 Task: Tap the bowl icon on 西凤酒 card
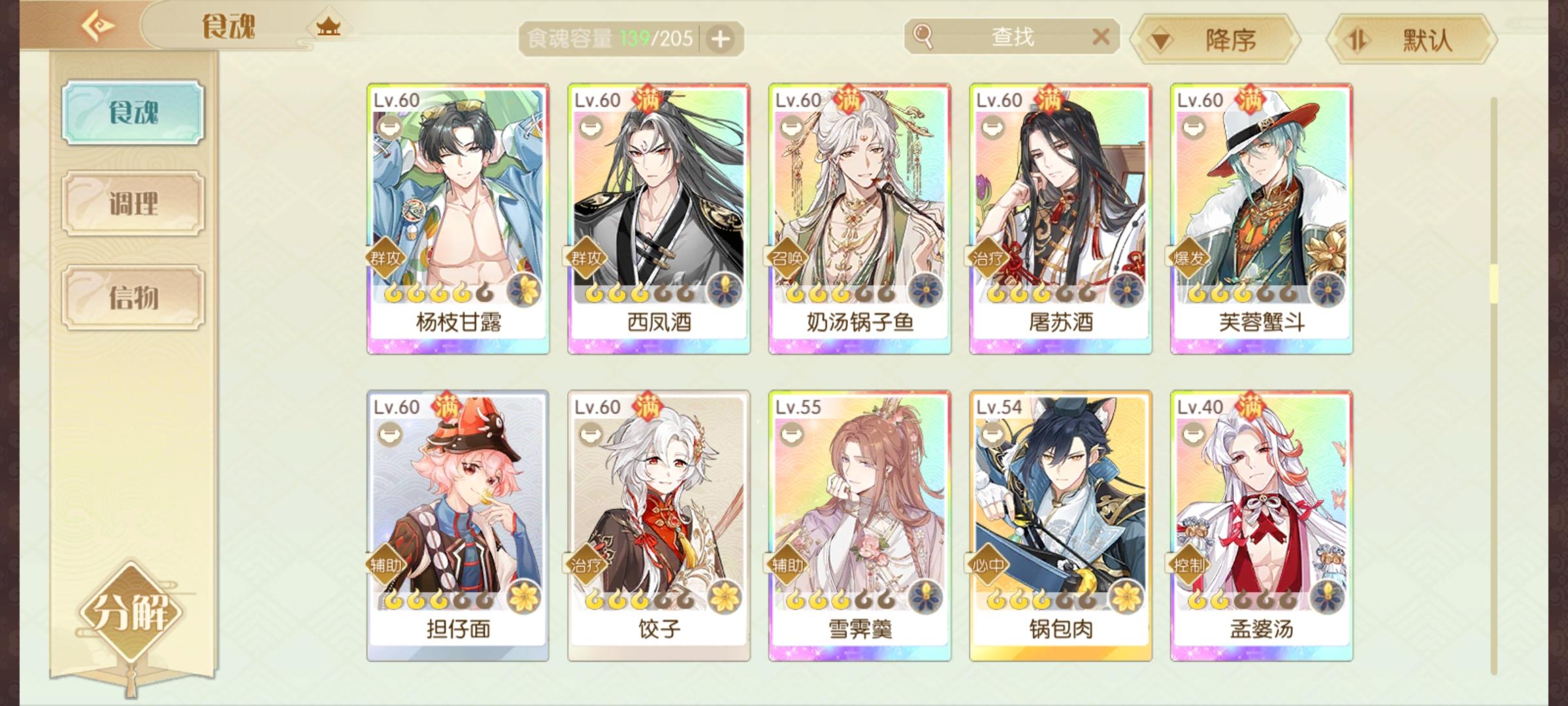coord(591,126)
